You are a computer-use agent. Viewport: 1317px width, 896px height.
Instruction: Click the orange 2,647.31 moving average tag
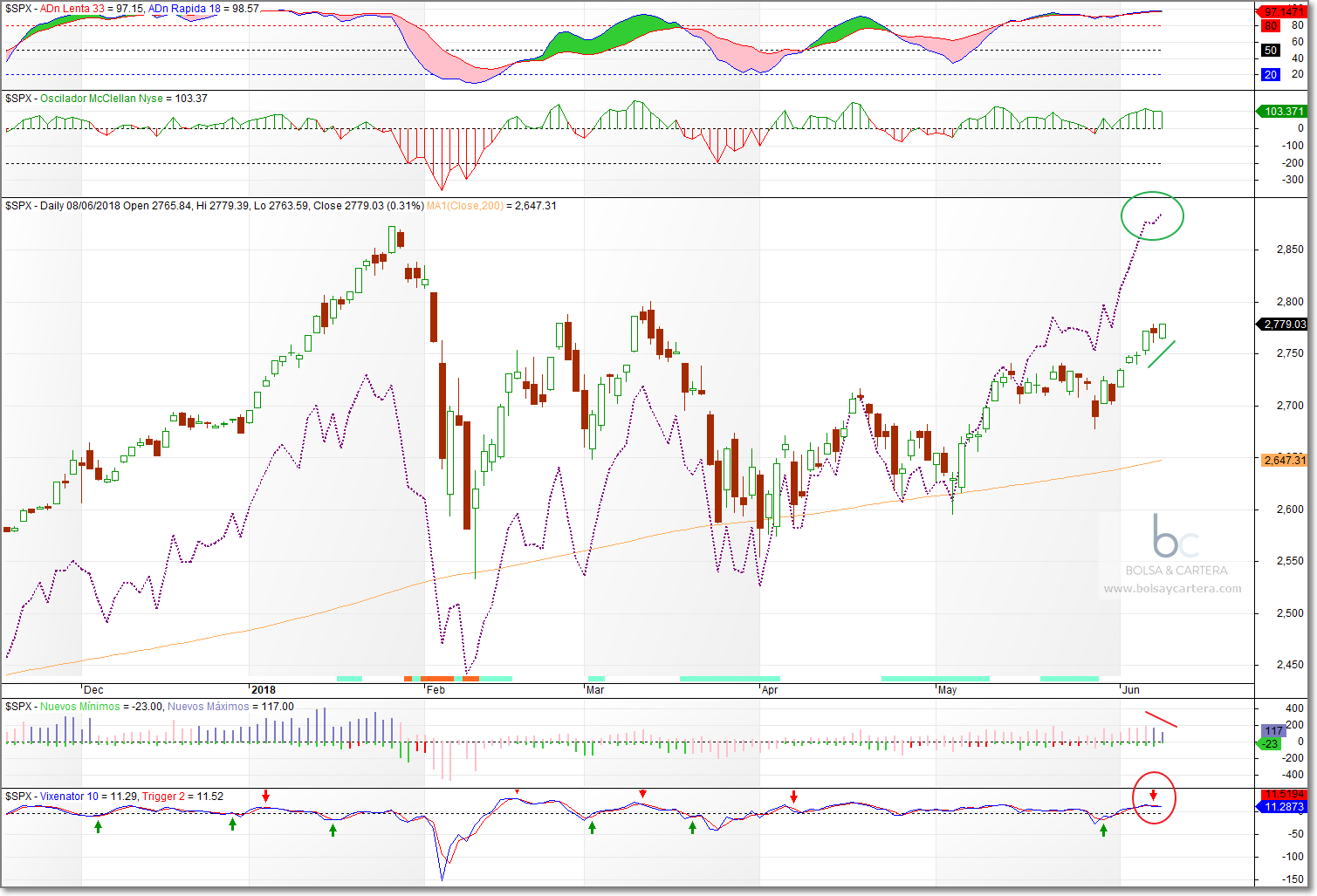[x=1285, y=460]
